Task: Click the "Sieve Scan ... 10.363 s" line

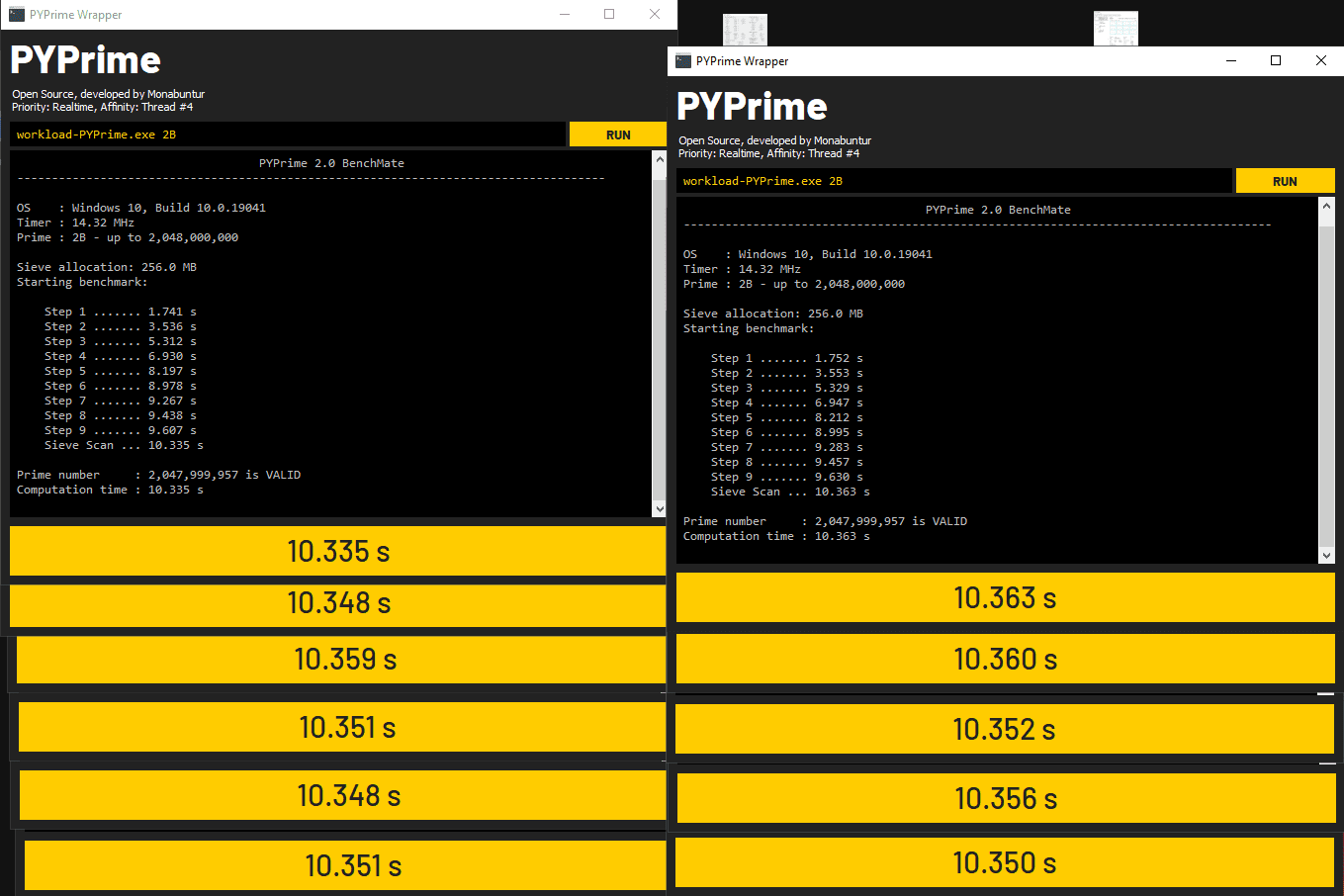Action: 790,492
